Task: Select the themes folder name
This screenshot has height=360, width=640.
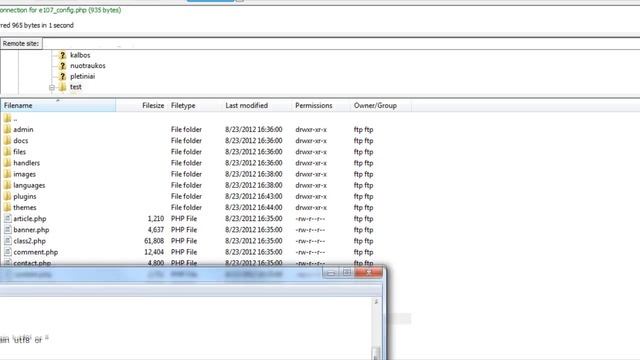Action: point(25,207)
